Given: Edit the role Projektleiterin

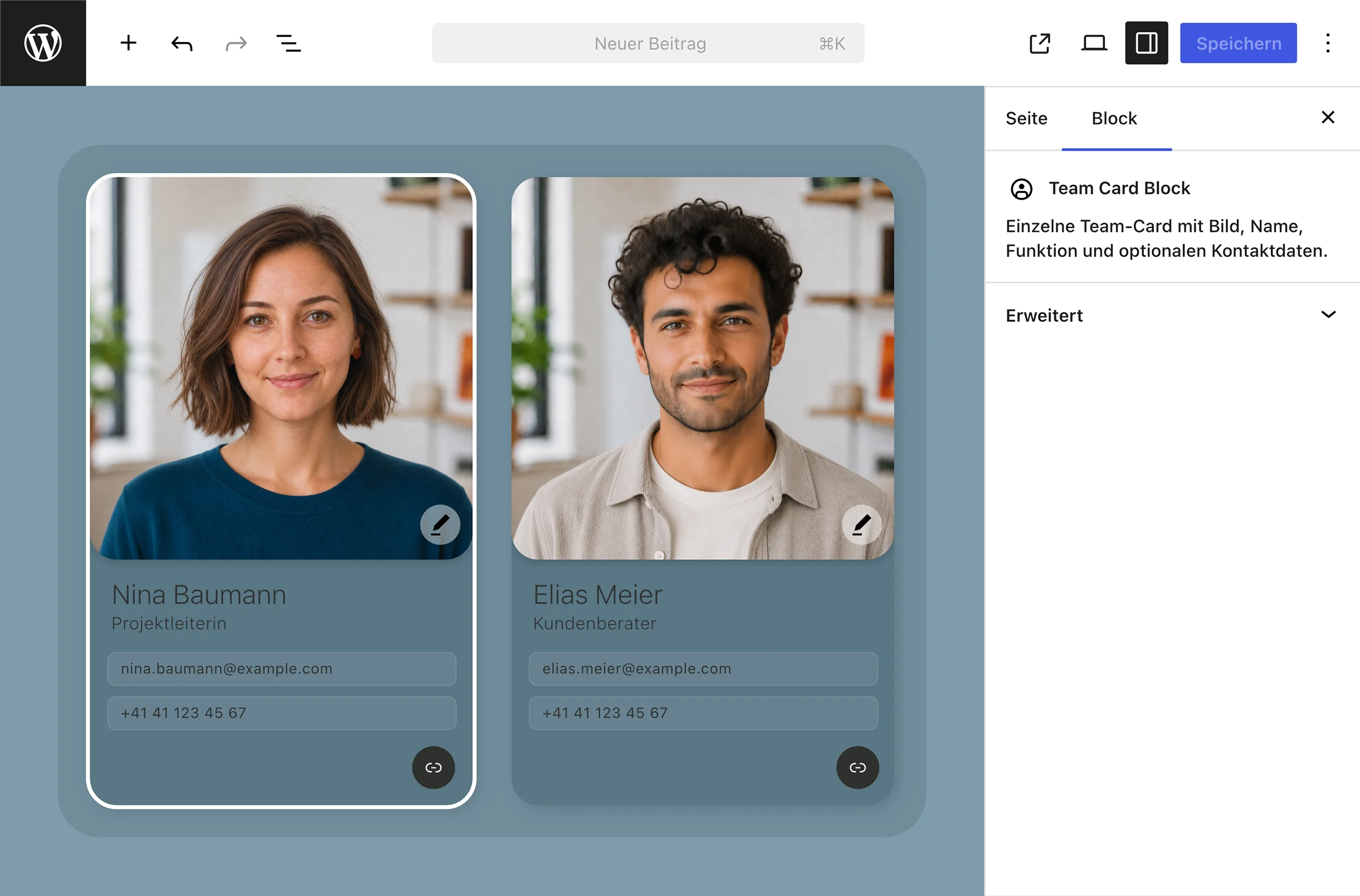Looking at the screenshot, I should coord(169,624).
